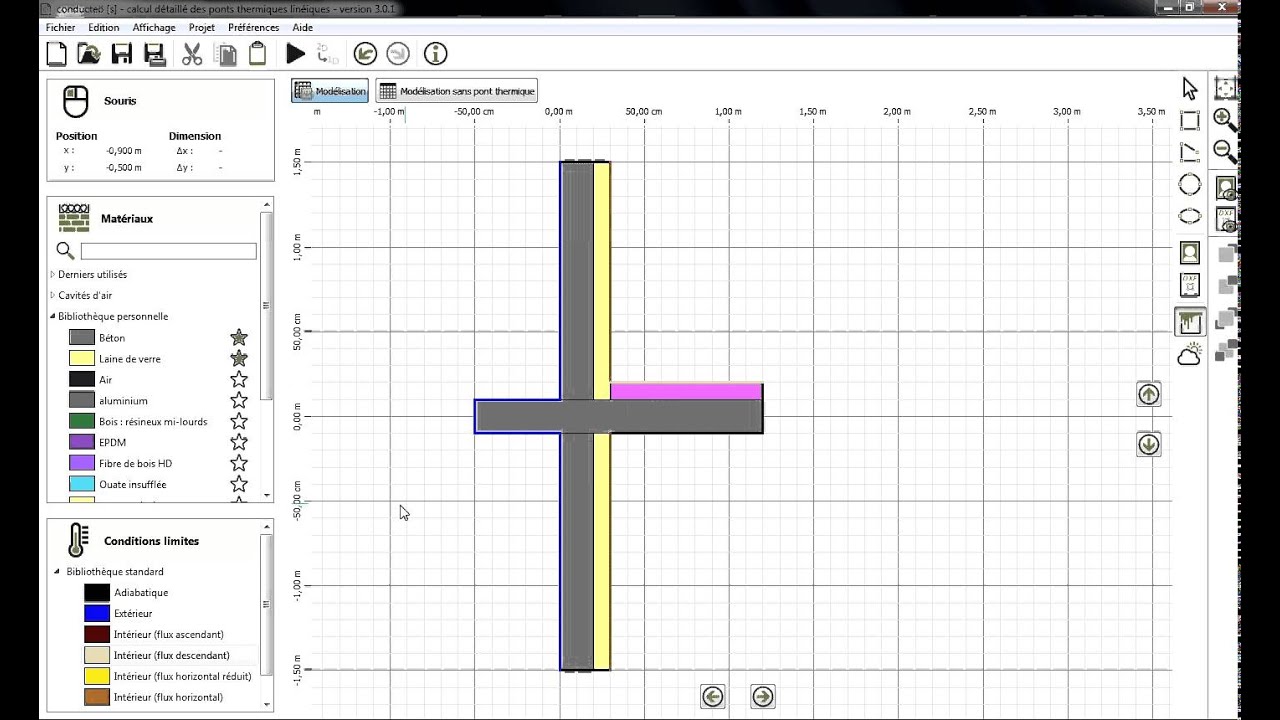Pan the canvas up with the up arrow
Image resolution: width=1280 pixels, height=720 pixels.
click(1148, 394)
